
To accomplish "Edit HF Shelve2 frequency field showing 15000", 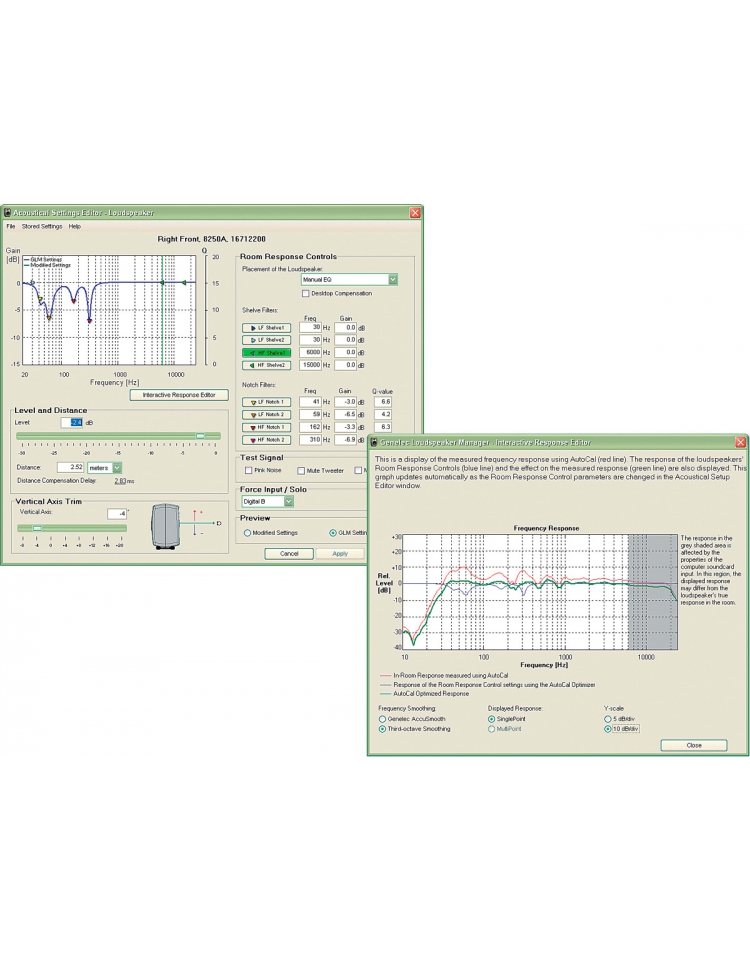I will [311, 365].
